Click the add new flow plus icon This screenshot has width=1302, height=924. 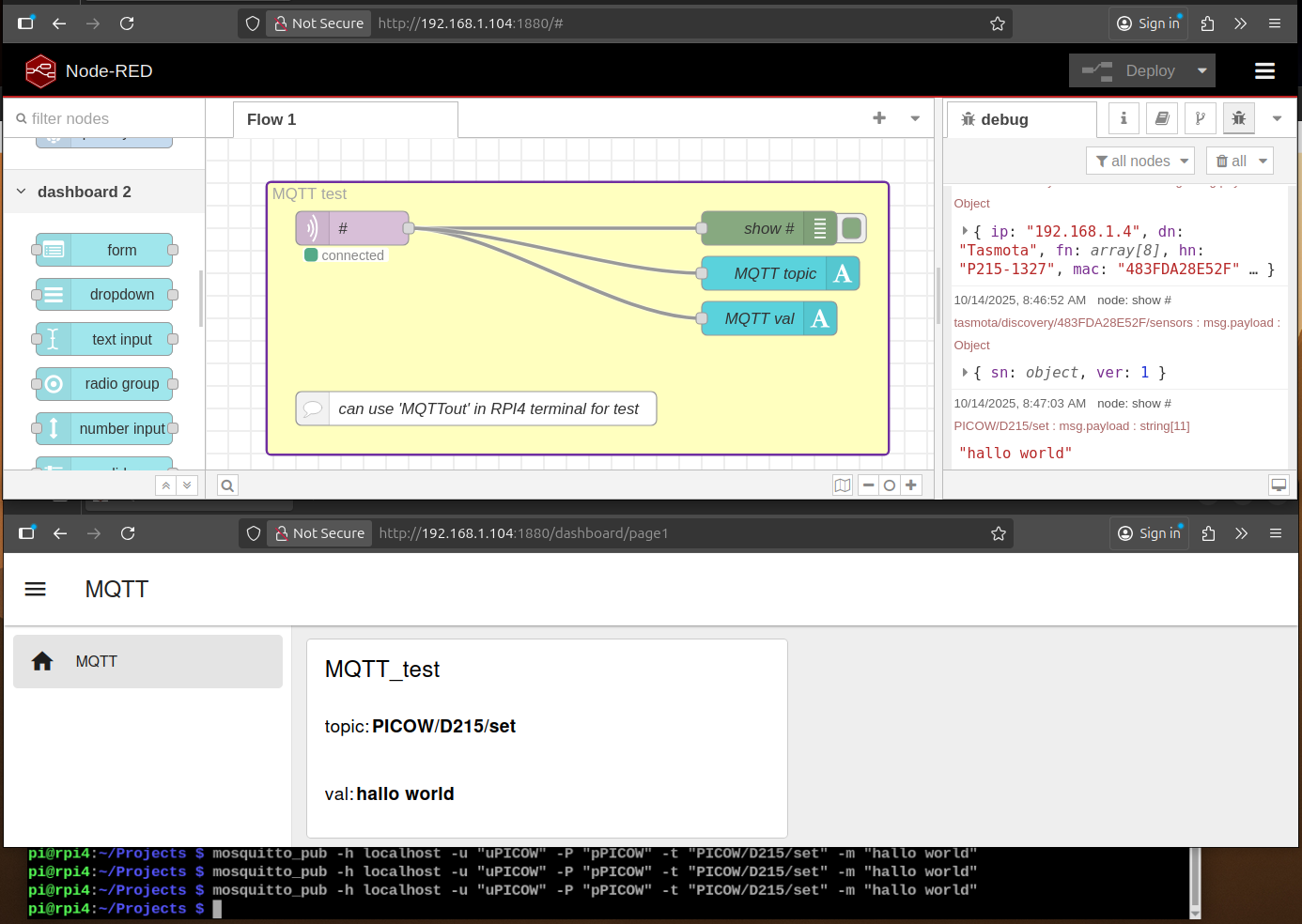pyautogui.click(x=879, y=118)
